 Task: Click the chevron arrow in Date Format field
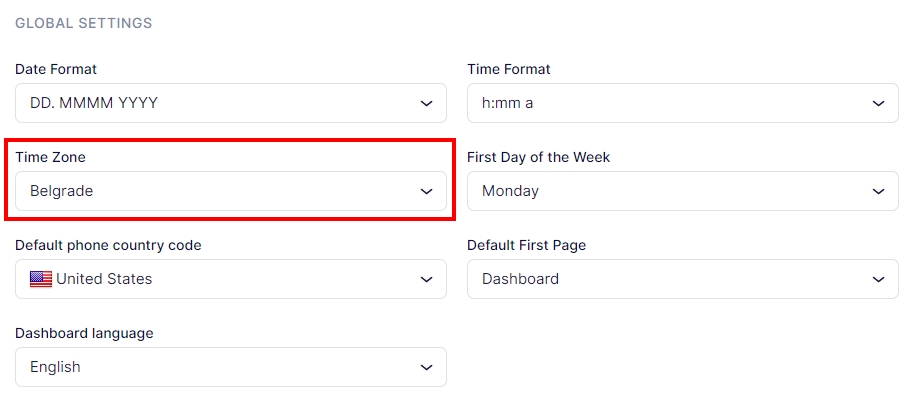coord(427,103)
